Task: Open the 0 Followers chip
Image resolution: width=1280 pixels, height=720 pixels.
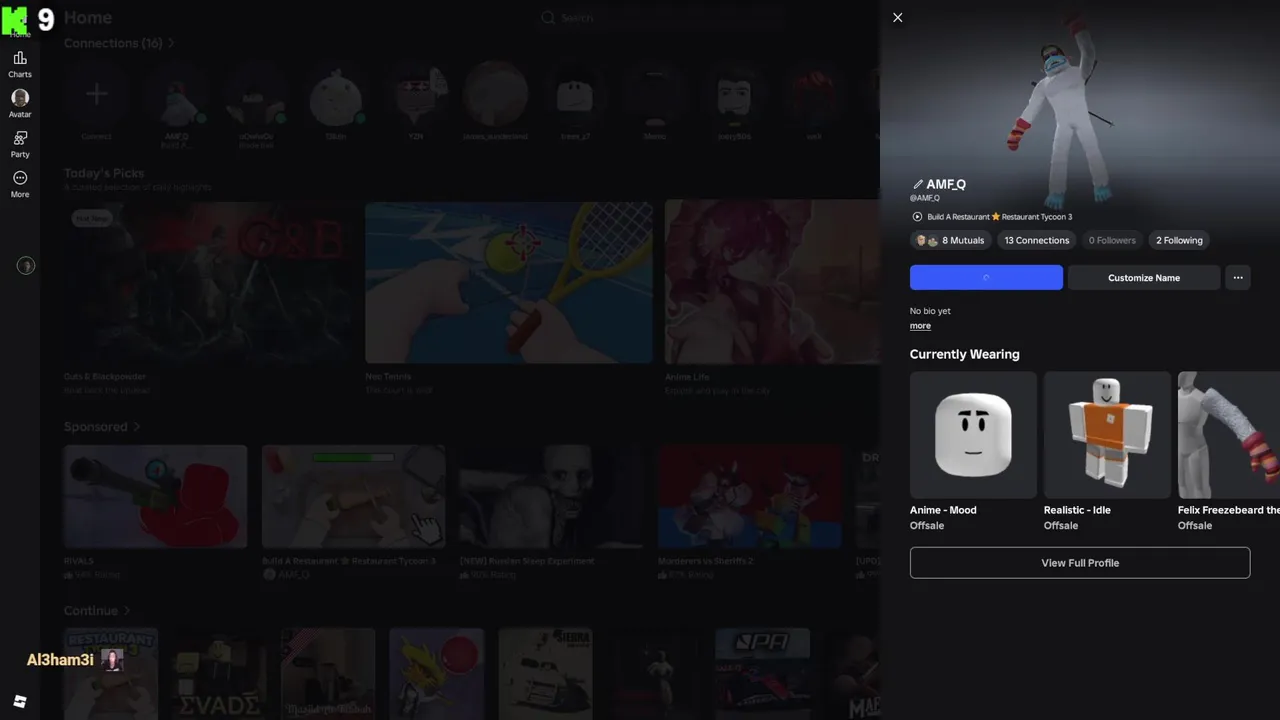Action: click(x=1112, y=240)
